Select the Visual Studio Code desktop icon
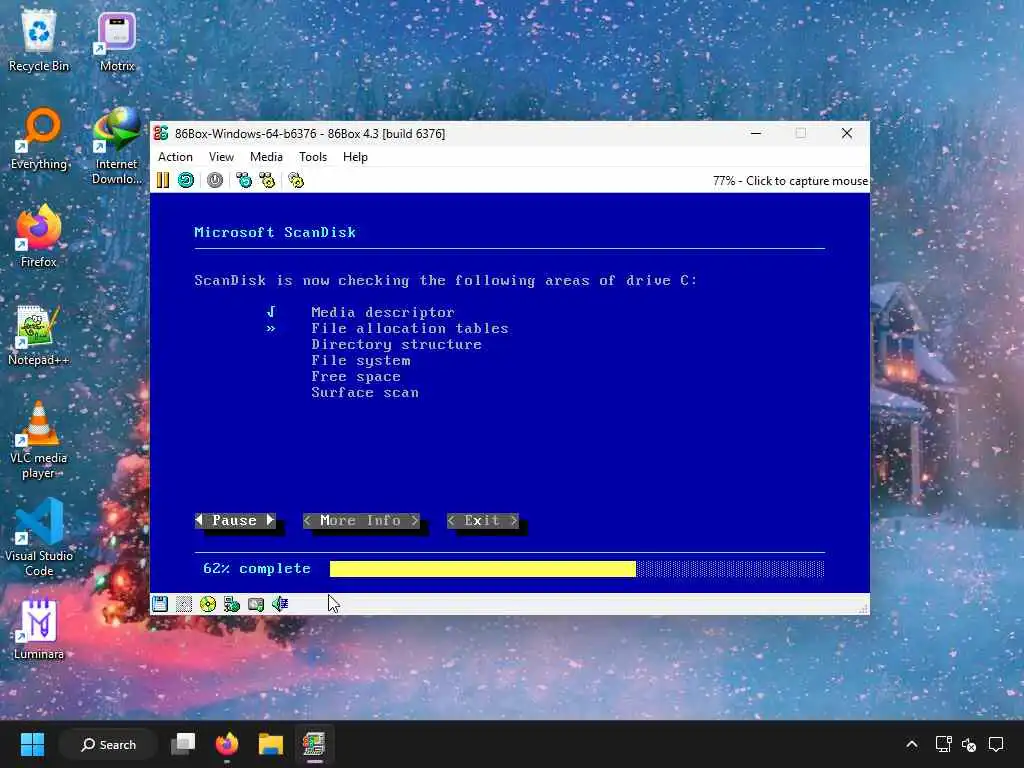 (39, 538)
